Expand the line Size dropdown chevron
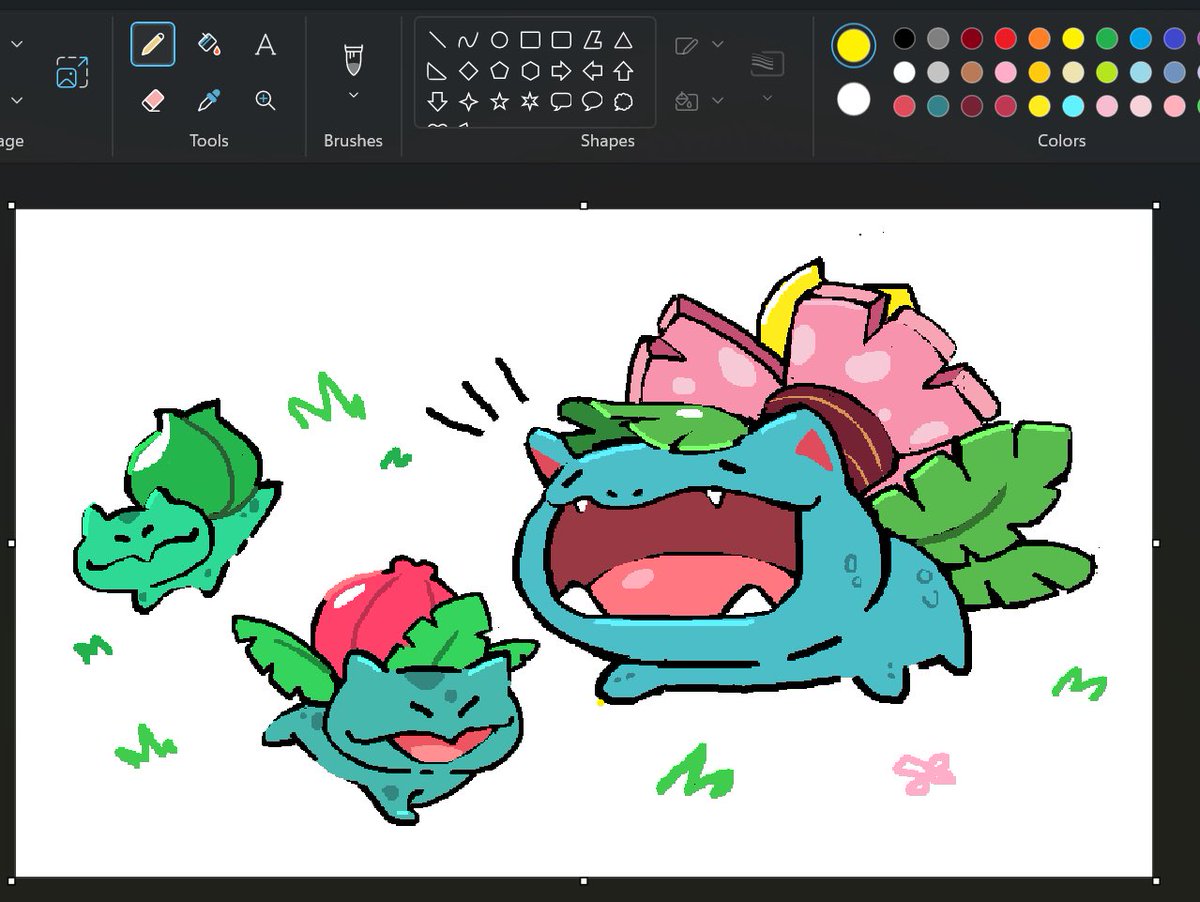 [x=767, y=98]
